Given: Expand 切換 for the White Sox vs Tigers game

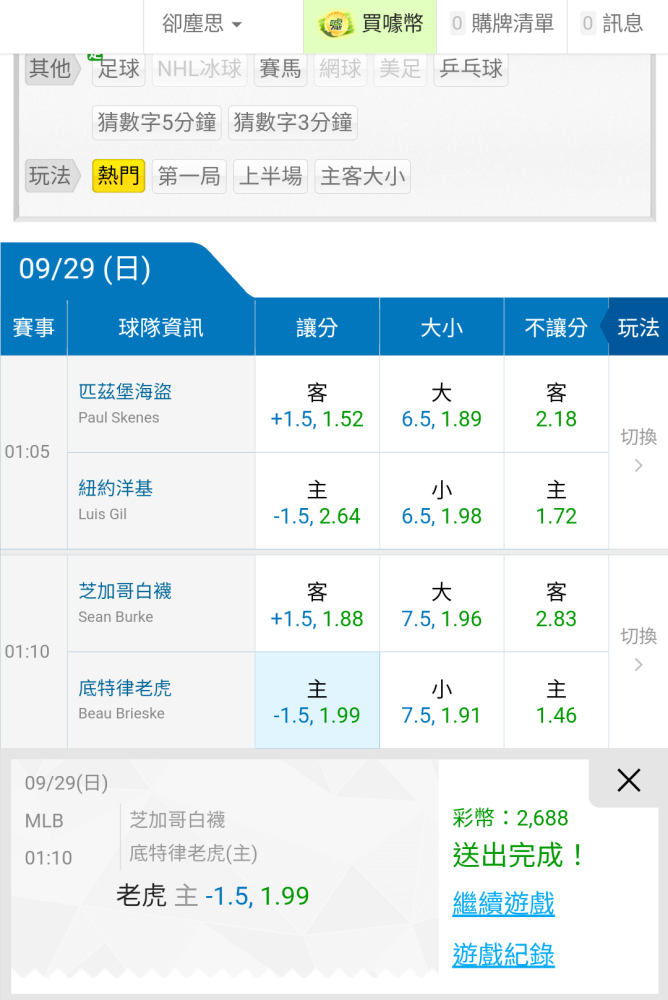Looking at the screenshot, I should pos(638,650).
